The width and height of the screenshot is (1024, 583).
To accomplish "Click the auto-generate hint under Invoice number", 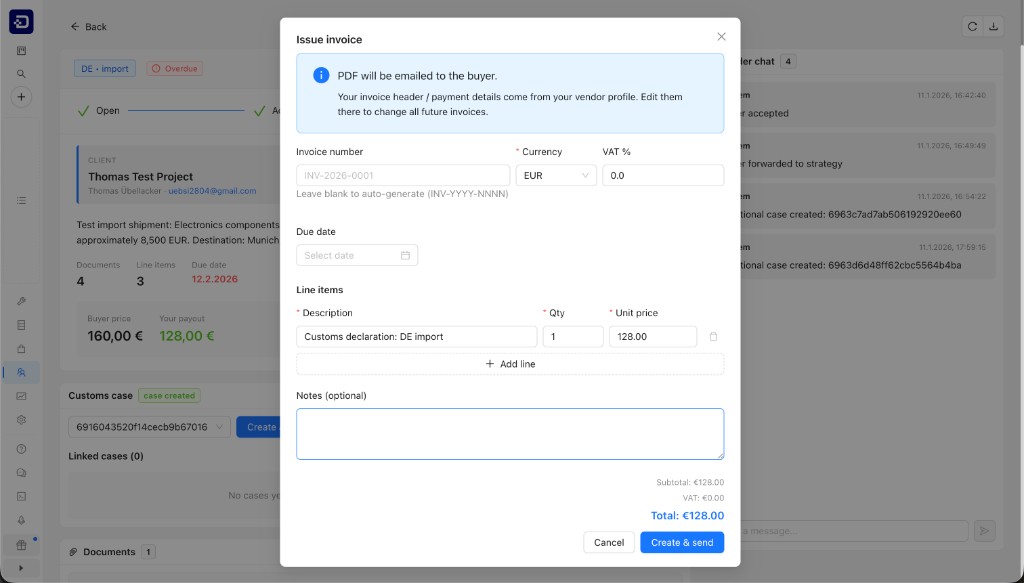I will pyautogui.click(x=402, y=194).
